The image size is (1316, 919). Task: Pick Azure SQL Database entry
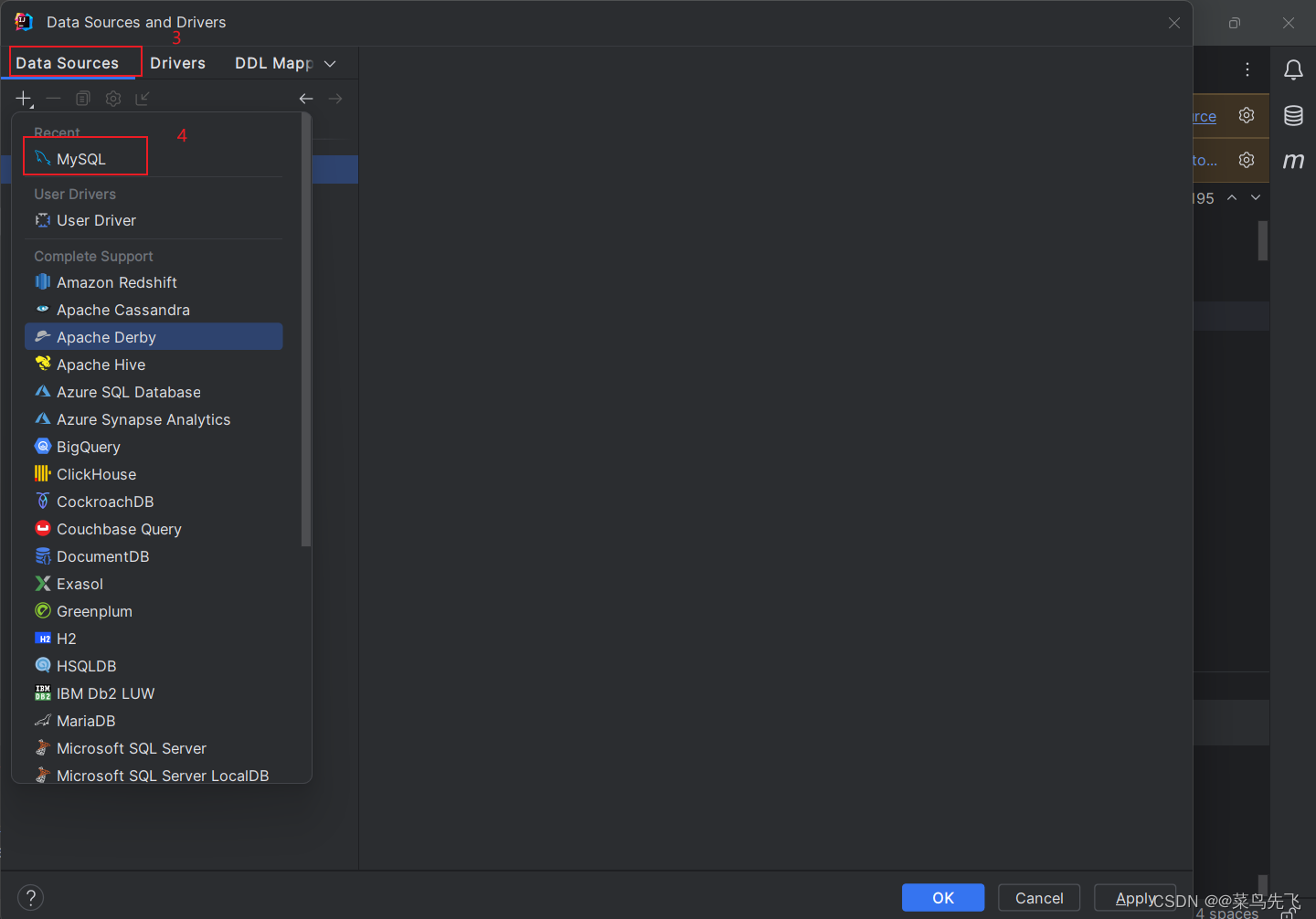[154, 392]
